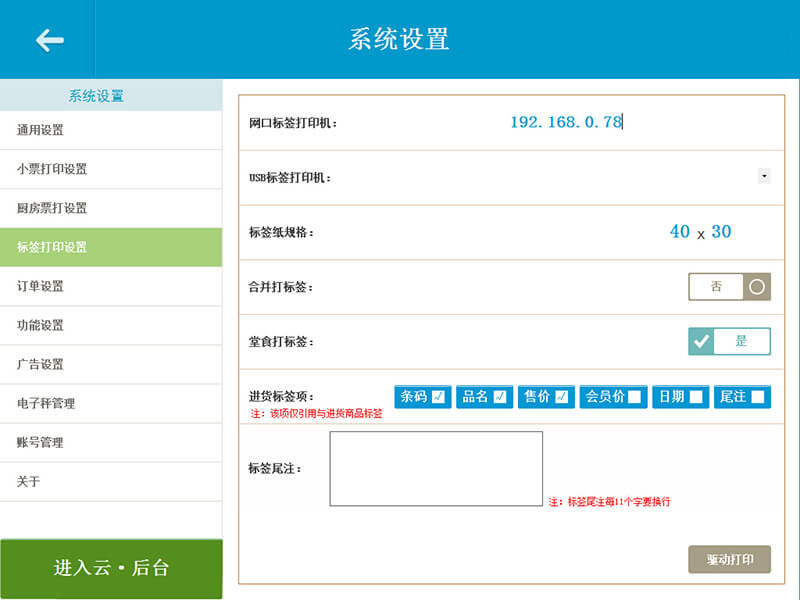Go to 订单设置 section

pyautogui.click(x=110, y=286)
